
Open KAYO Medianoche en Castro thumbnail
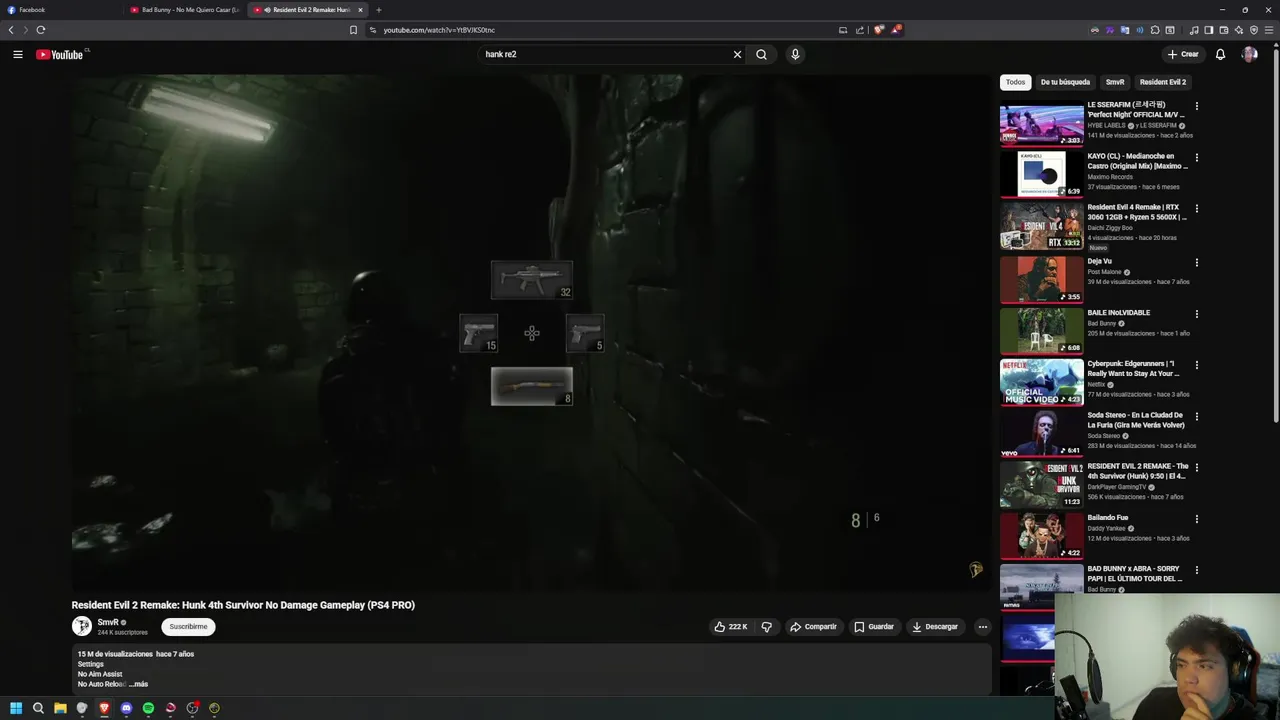[1041, 175]
